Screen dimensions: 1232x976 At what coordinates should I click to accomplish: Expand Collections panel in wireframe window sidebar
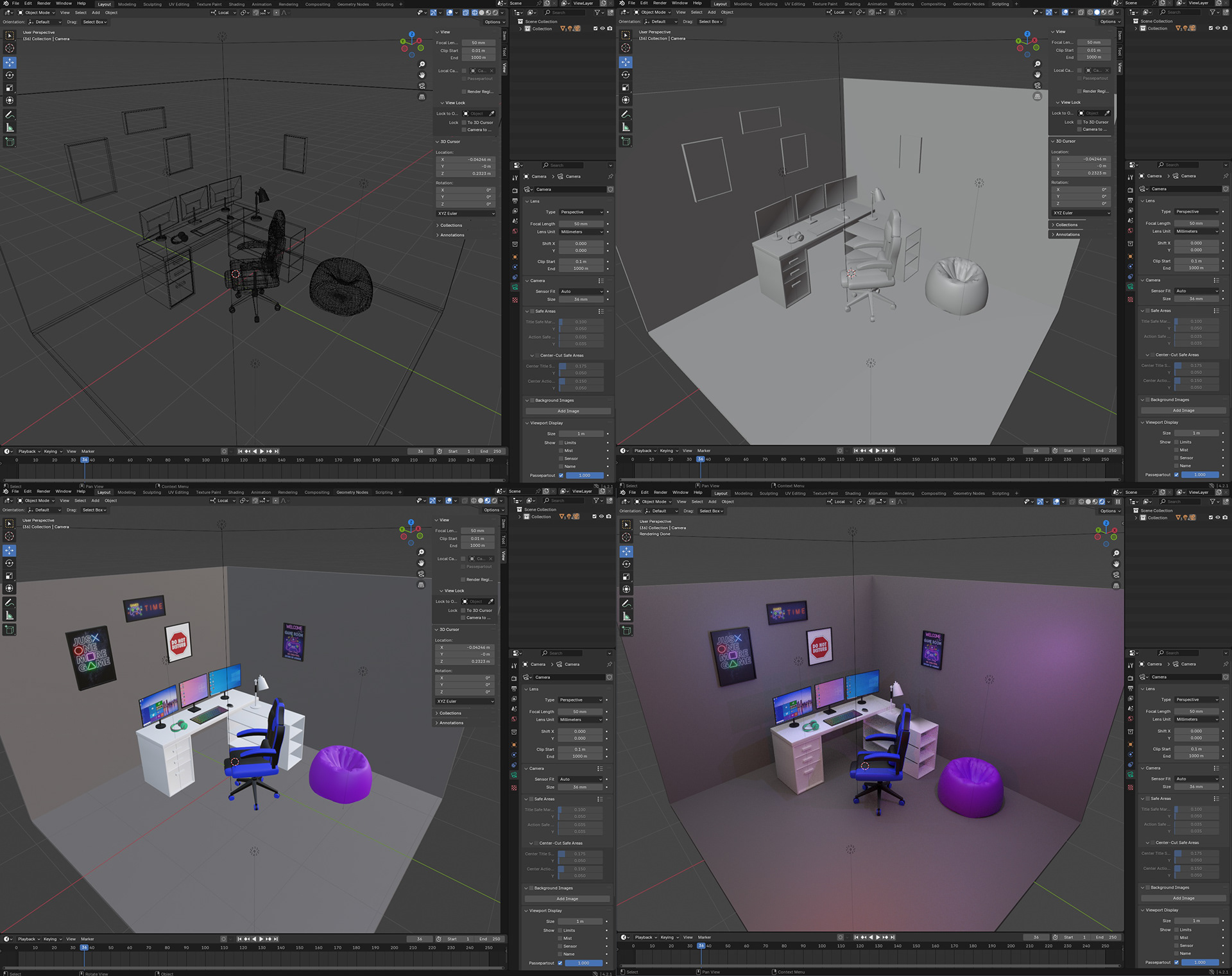(450, 225)
